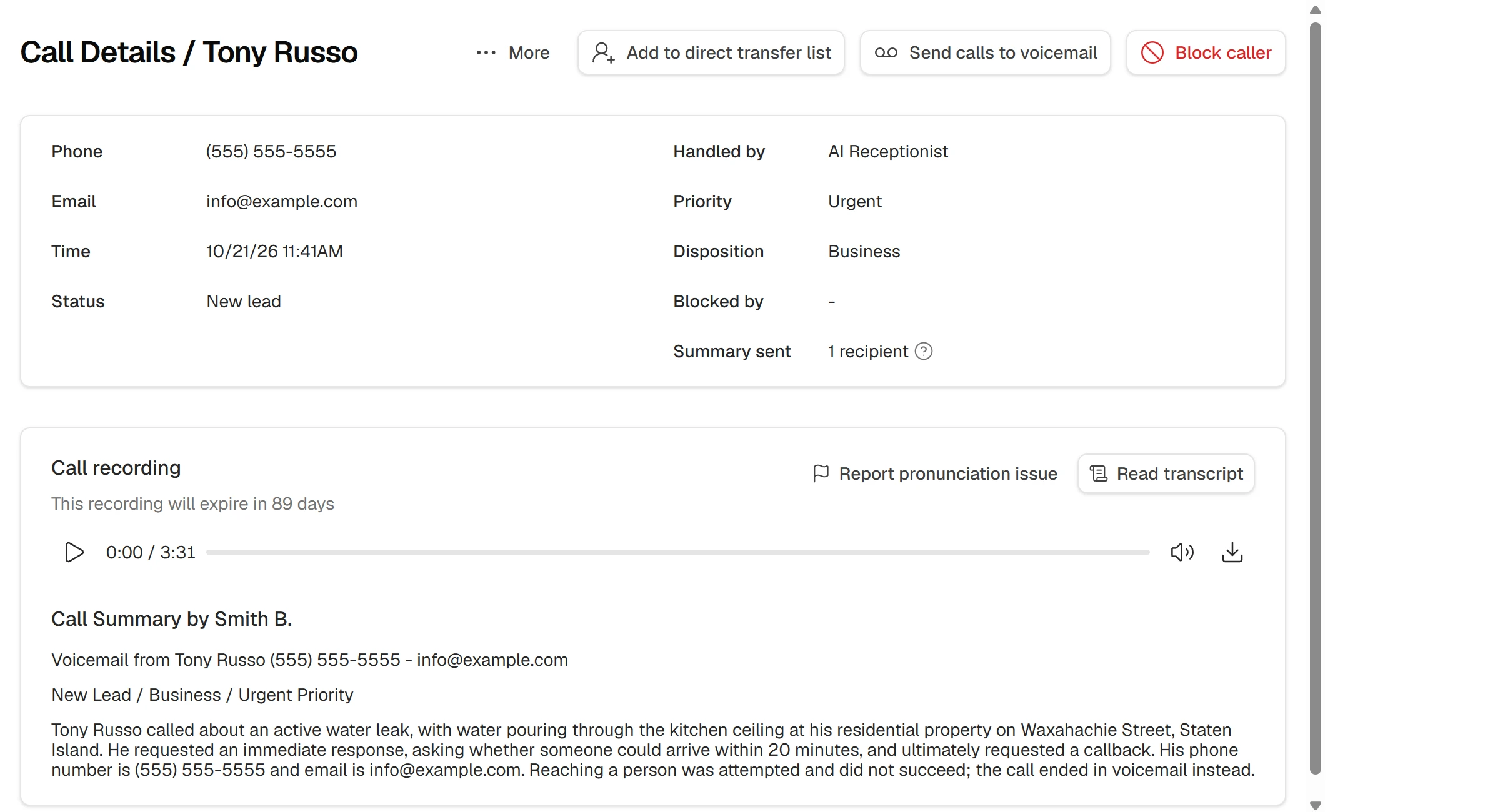Screen dimensions: 1500x812
Task: Click the Voicemail from Tony Russo line
Action: tap(309, 660)
